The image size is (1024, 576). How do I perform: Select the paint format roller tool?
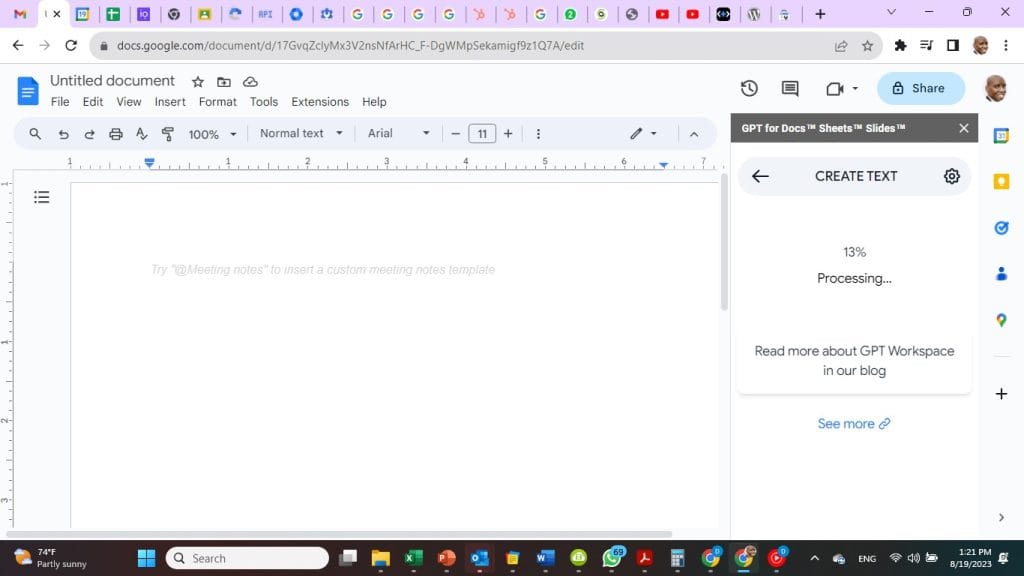pos(167,134)
